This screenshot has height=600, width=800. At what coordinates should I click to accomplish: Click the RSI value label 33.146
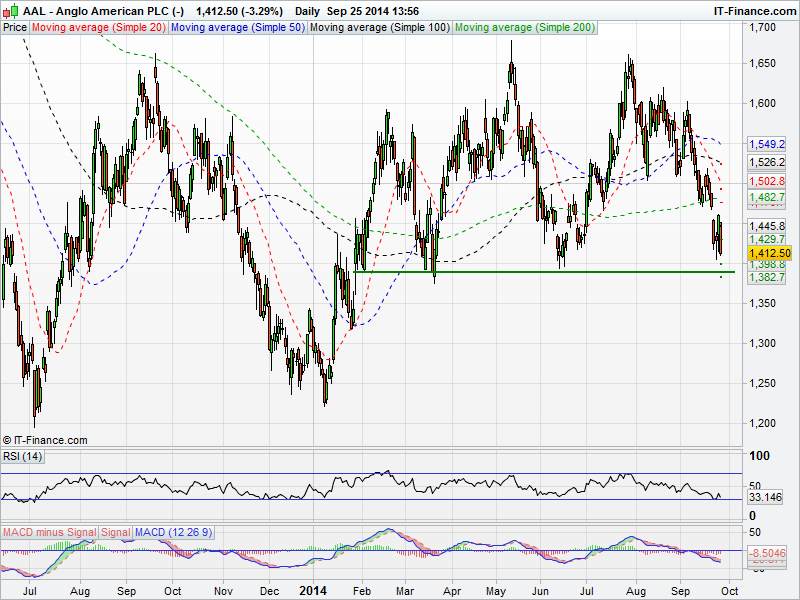pyautogui.click(x=766, y=497)
